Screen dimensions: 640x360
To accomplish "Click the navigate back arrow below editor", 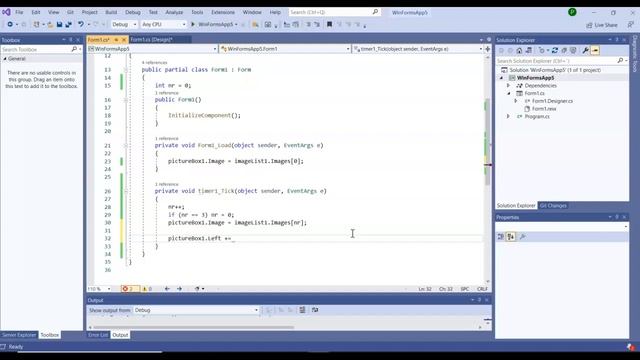I will tap(167, 289).
